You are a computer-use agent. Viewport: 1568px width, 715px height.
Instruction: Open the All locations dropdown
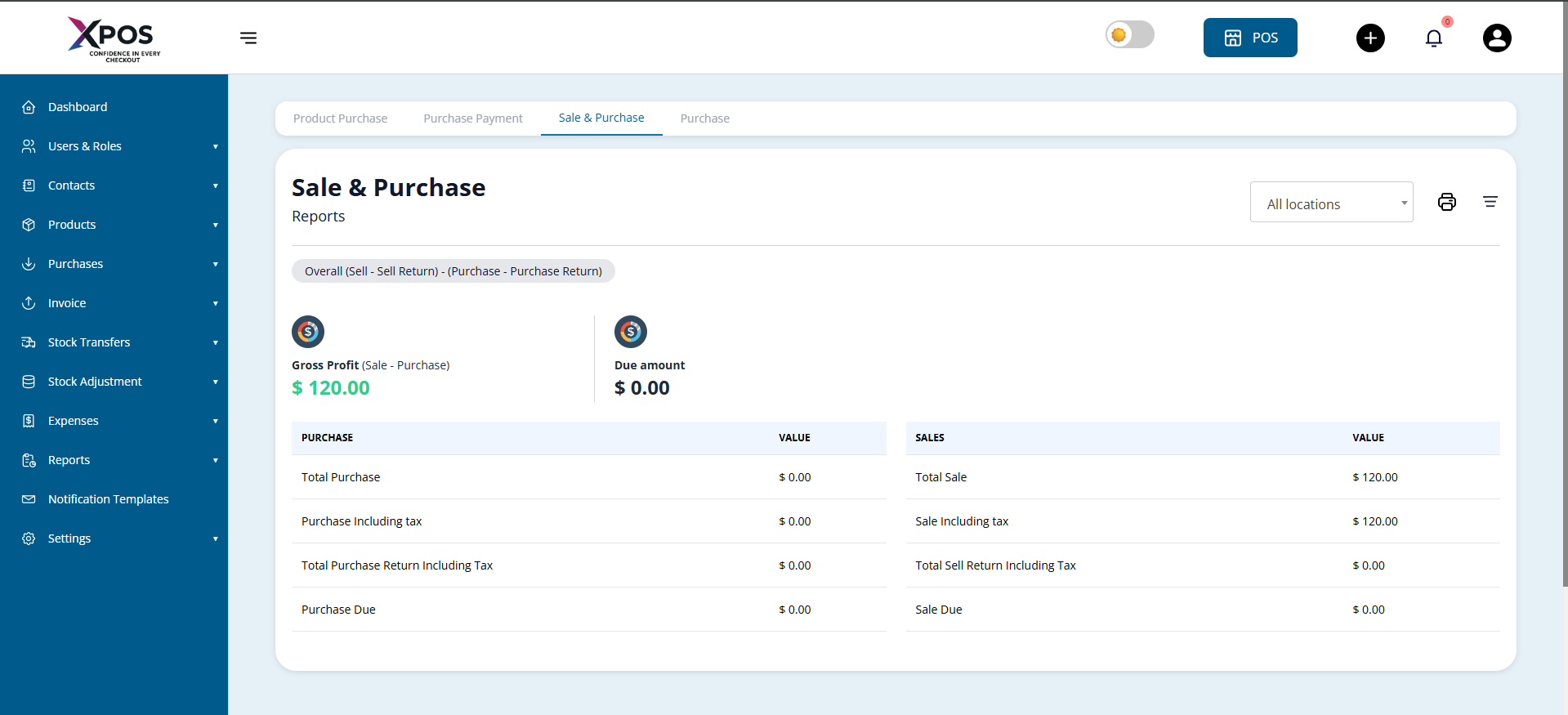click(x=1330, y=203)
